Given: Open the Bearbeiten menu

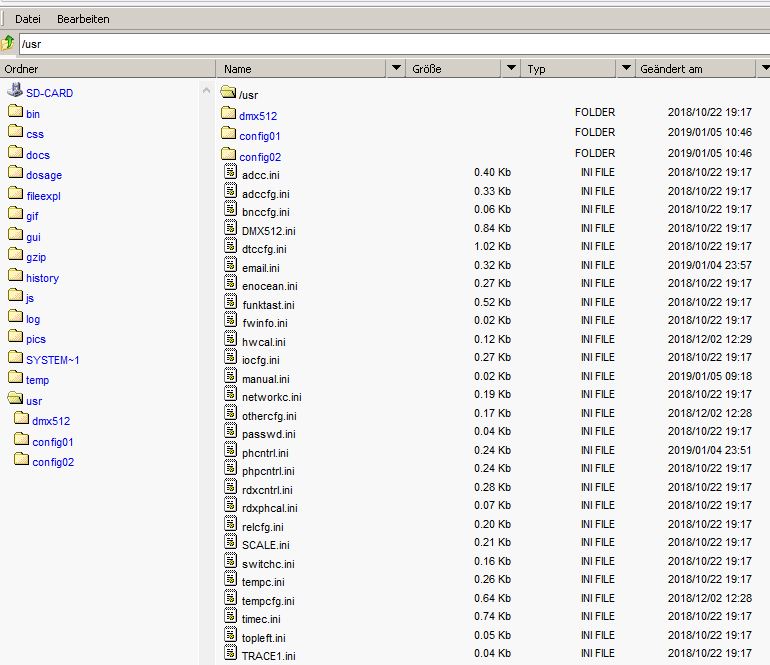Looking at the screenshot, I should (x=83, y=19).
